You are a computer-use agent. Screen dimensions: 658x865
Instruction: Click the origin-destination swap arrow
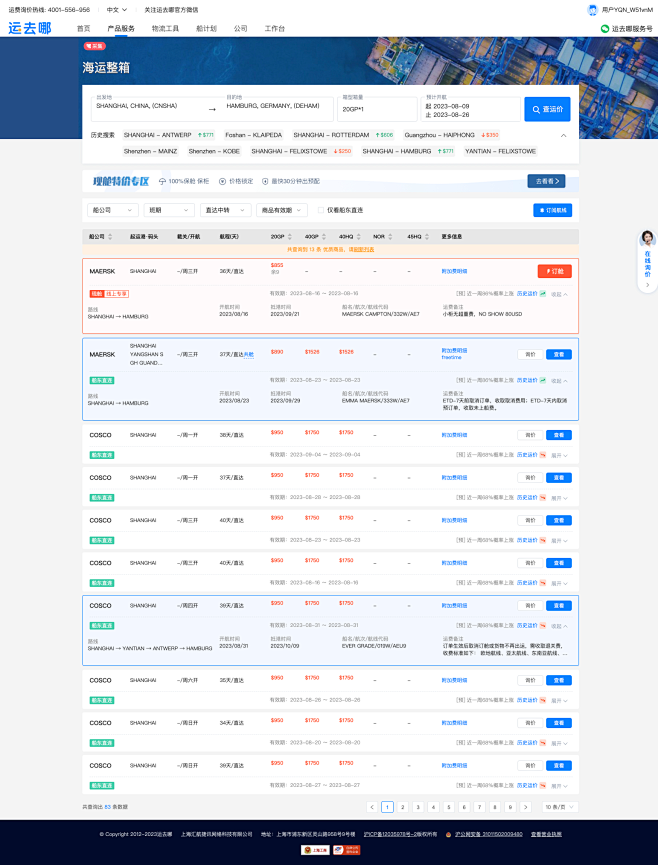pos(212,110)
